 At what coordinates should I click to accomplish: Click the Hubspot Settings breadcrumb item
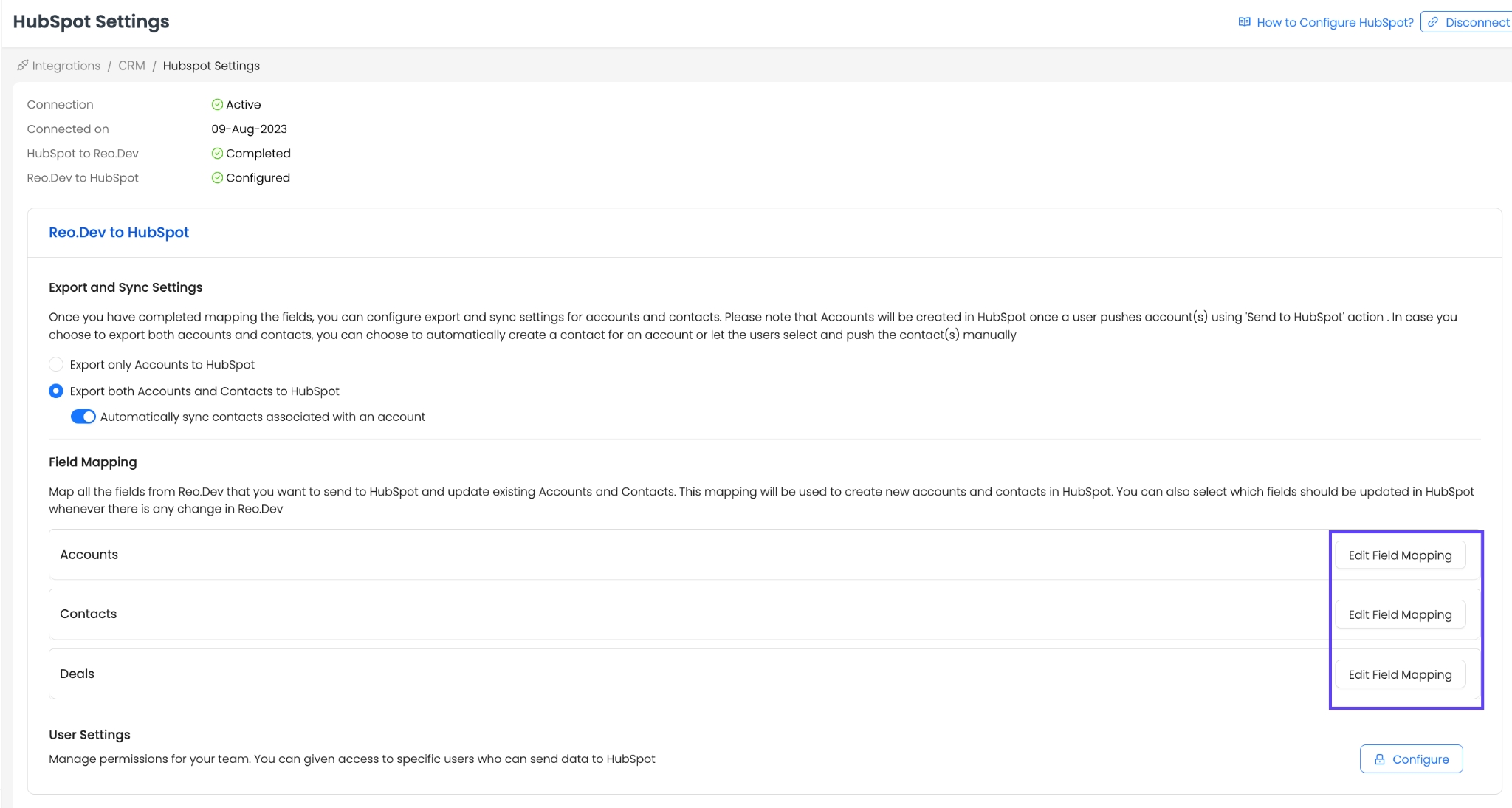click(211, 66)
